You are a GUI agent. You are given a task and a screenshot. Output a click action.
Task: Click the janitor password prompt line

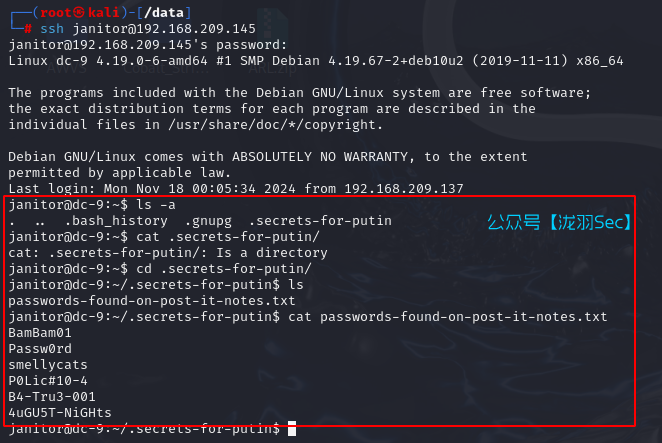tap(147, 45)
